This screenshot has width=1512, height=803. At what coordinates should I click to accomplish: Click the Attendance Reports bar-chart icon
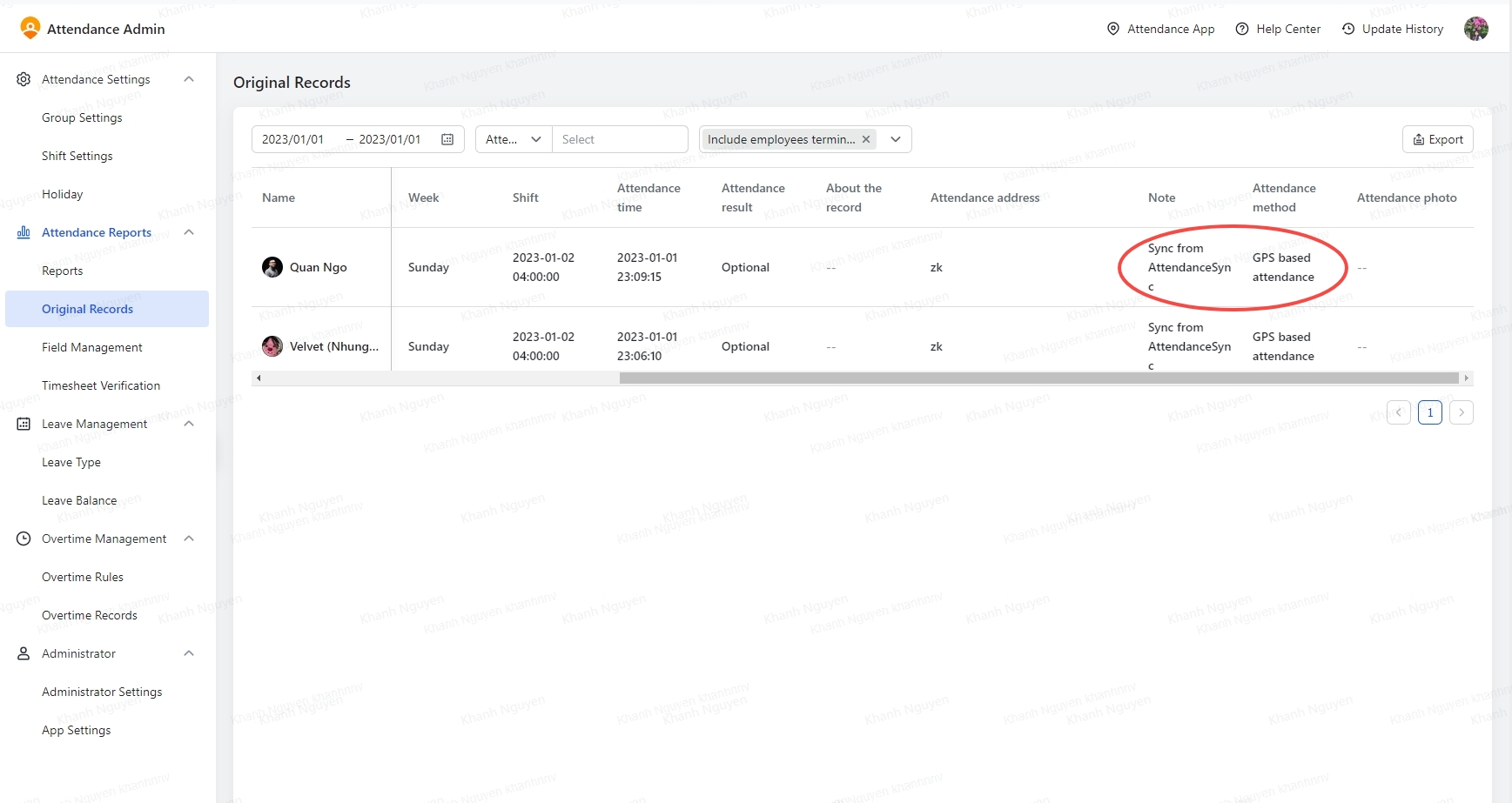tap(23, 232)
